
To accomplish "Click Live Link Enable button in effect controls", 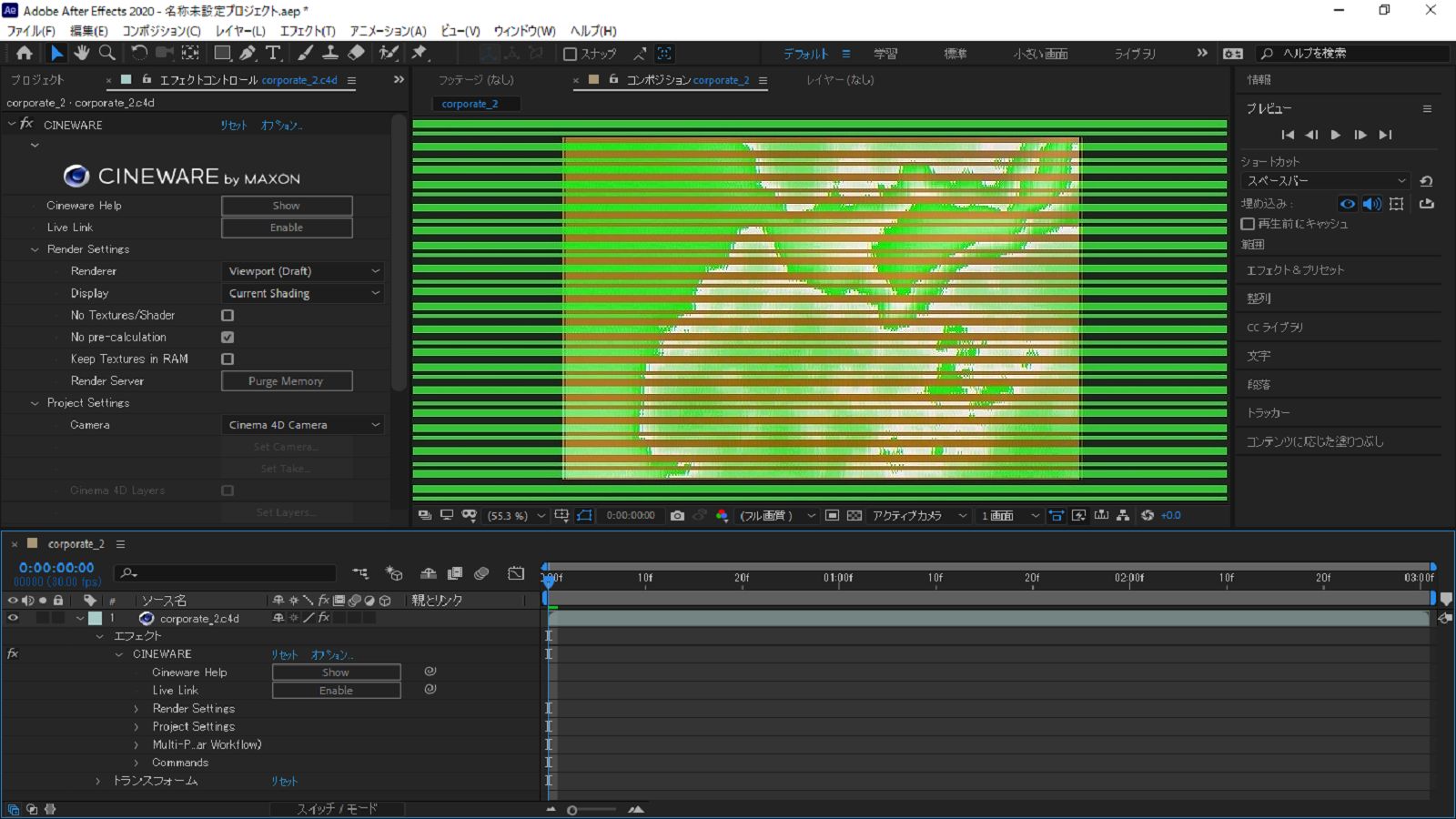I will [287, 227].
